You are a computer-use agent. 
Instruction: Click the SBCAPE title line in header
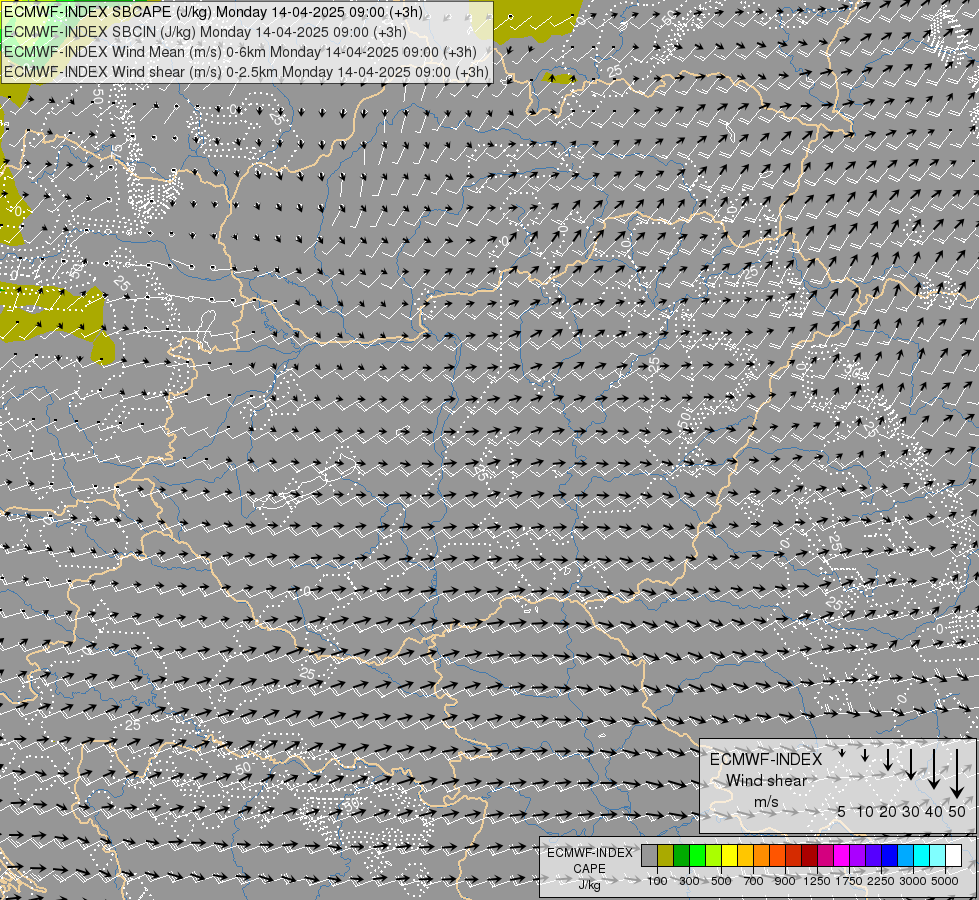[214, 12]
